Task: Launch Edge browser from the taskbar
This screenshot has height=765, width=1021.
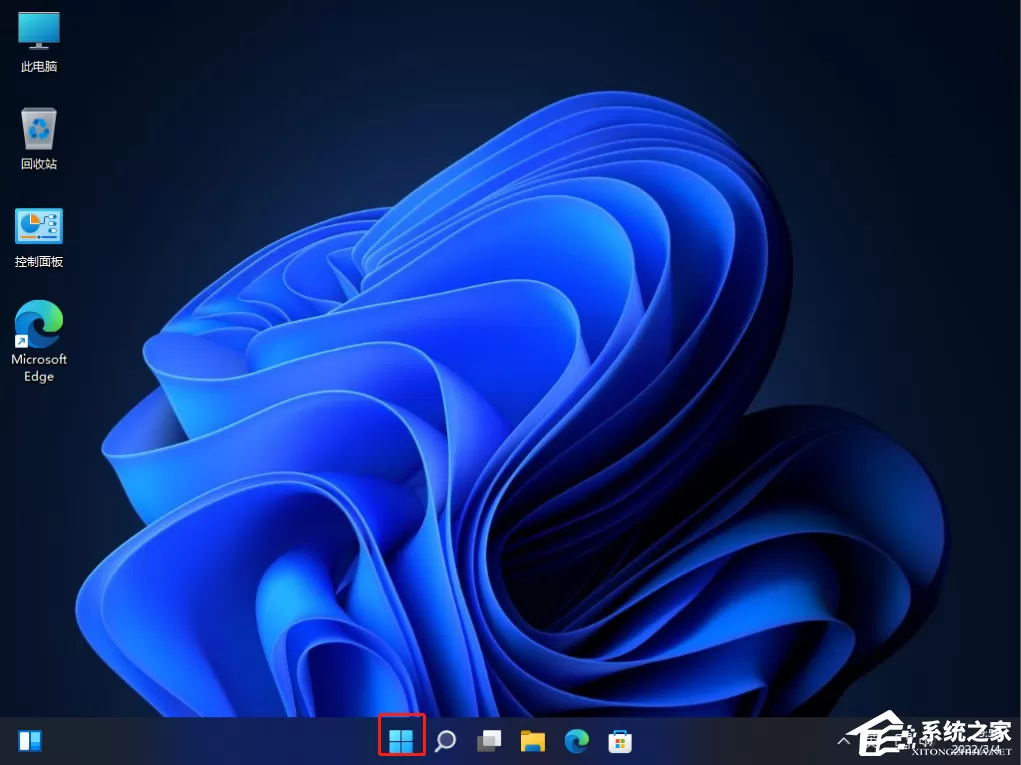Action: point(576,741)
